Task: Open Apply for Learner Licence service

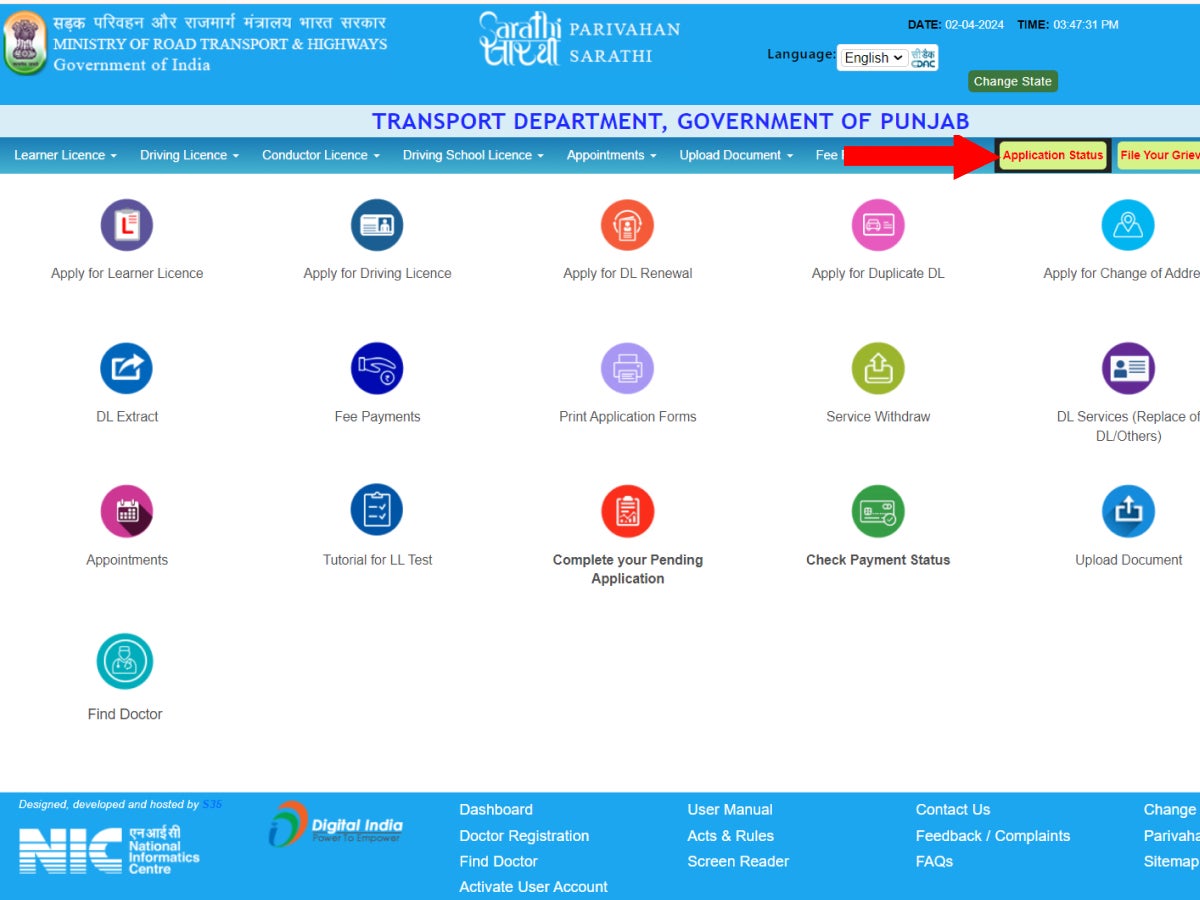Action: point(126,225)
